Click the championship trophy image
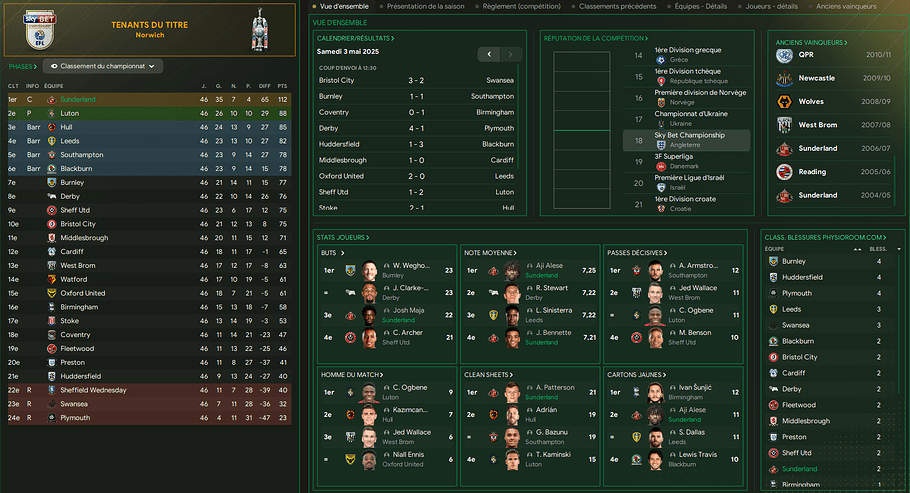 point(259,30)
